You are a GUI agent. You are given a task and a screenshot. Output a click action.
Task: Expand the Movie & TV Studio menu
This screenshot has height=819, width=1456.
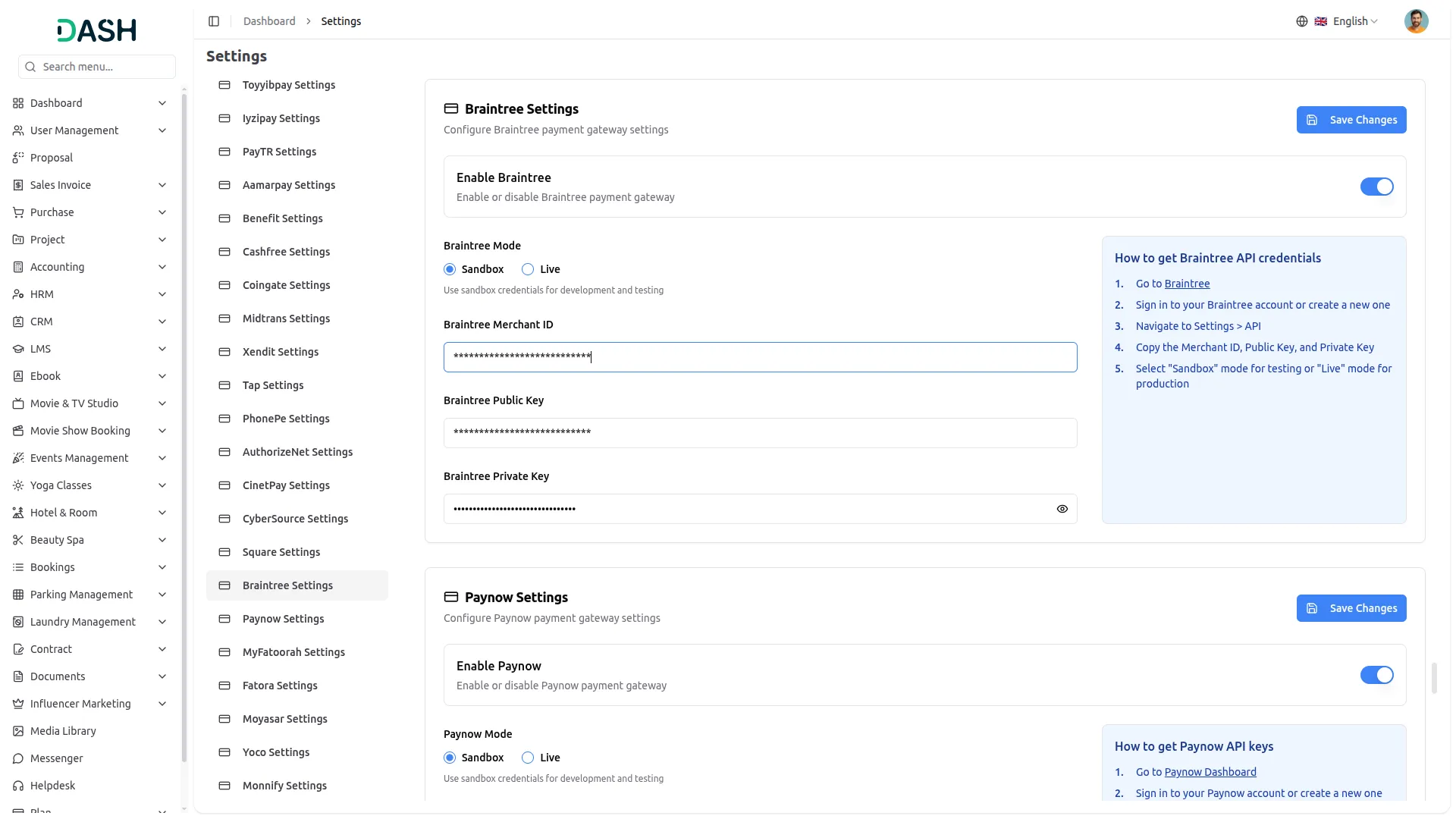pyautogui.click(x=90, y=403)
